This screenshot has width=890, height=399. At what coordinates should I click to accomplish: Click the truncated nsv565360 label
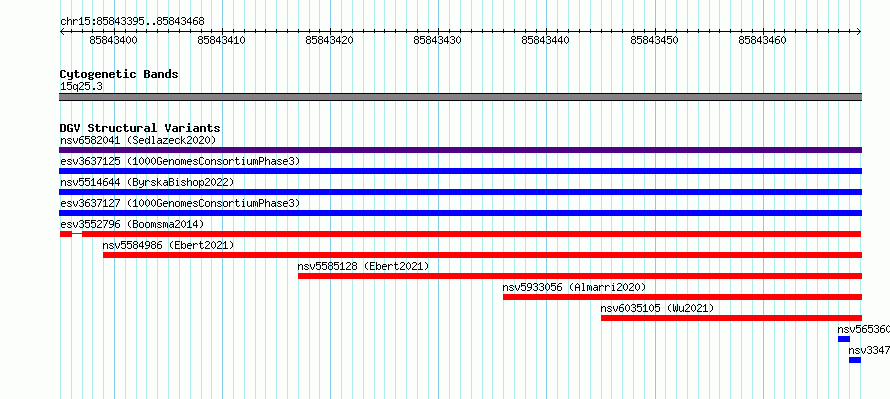click(863, 329)
